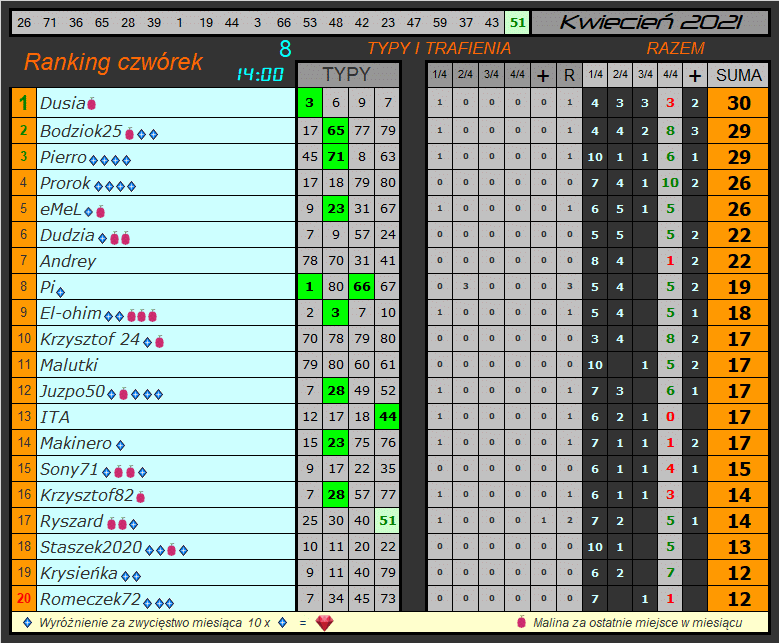This screenshot has width=779, height=643.
Task: Click red rank number 20 beside Romeczek72
Action: pyautogui.click(x=24, y=598)
